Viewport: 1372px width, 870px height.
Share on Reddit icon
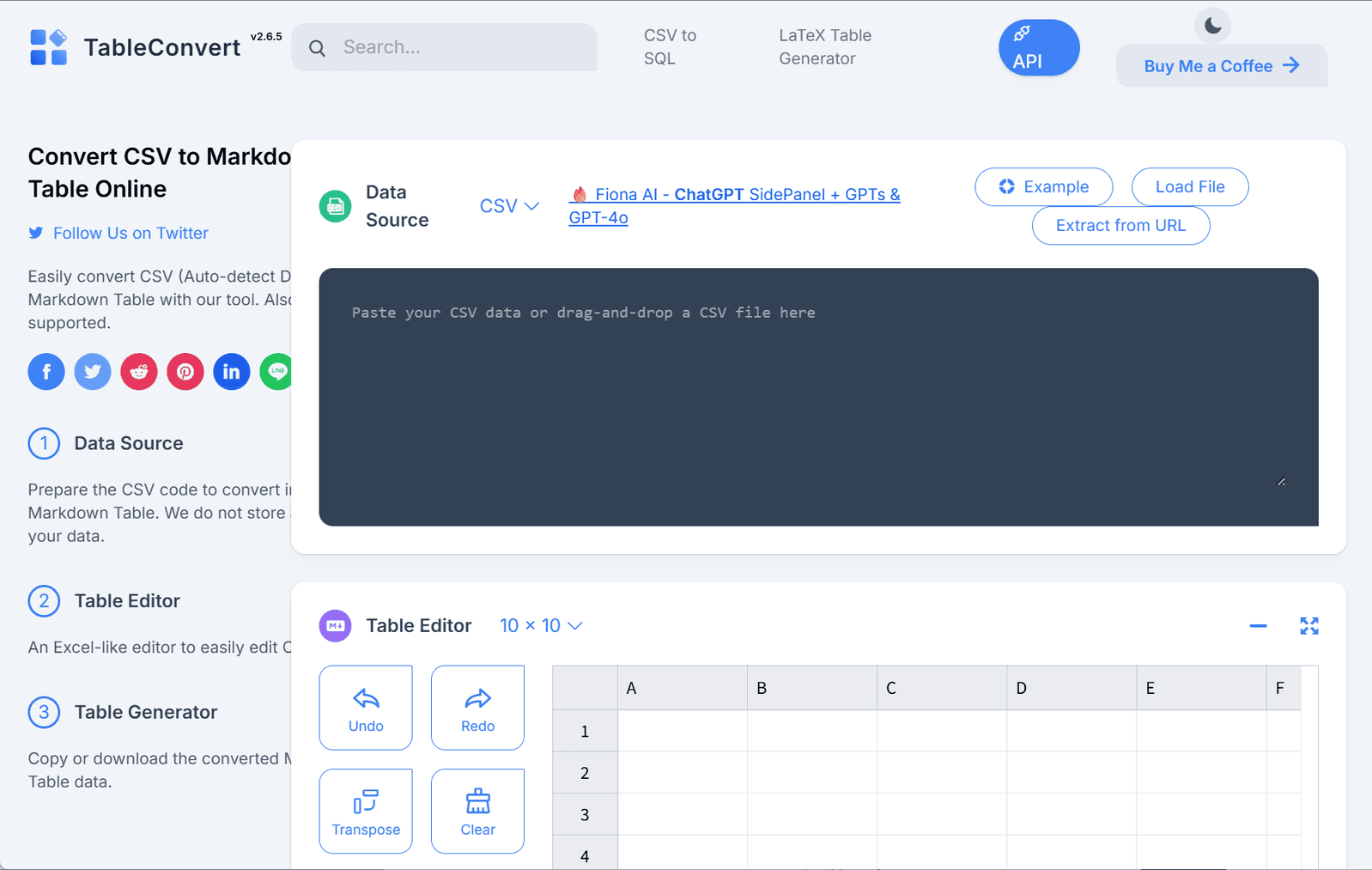point(139,372)
